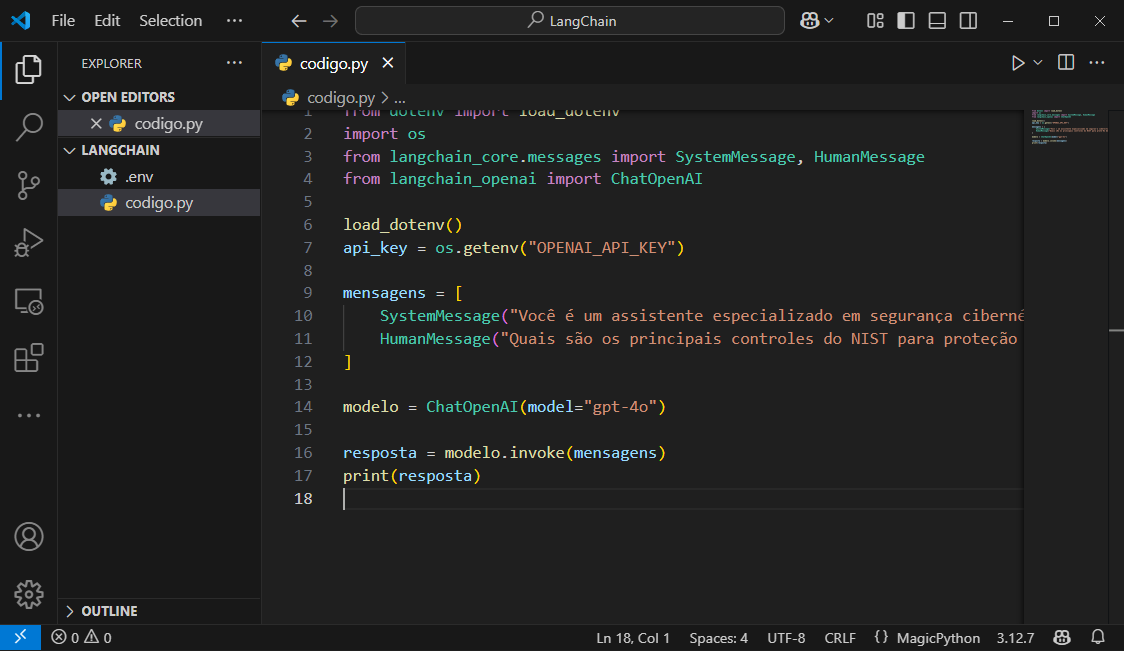Open problems from errors and warnings count
Screen dimensions: 1124x651
81,637
